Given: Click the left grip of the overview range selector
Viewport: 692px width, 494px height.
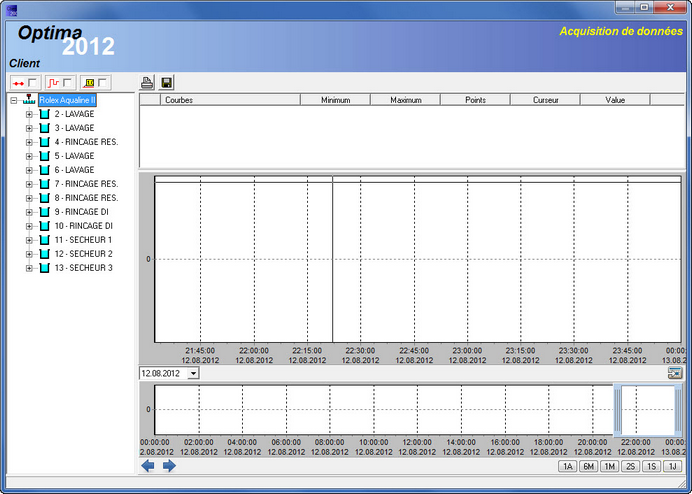Looking at the screenshot, I should [x=618, y=410].
